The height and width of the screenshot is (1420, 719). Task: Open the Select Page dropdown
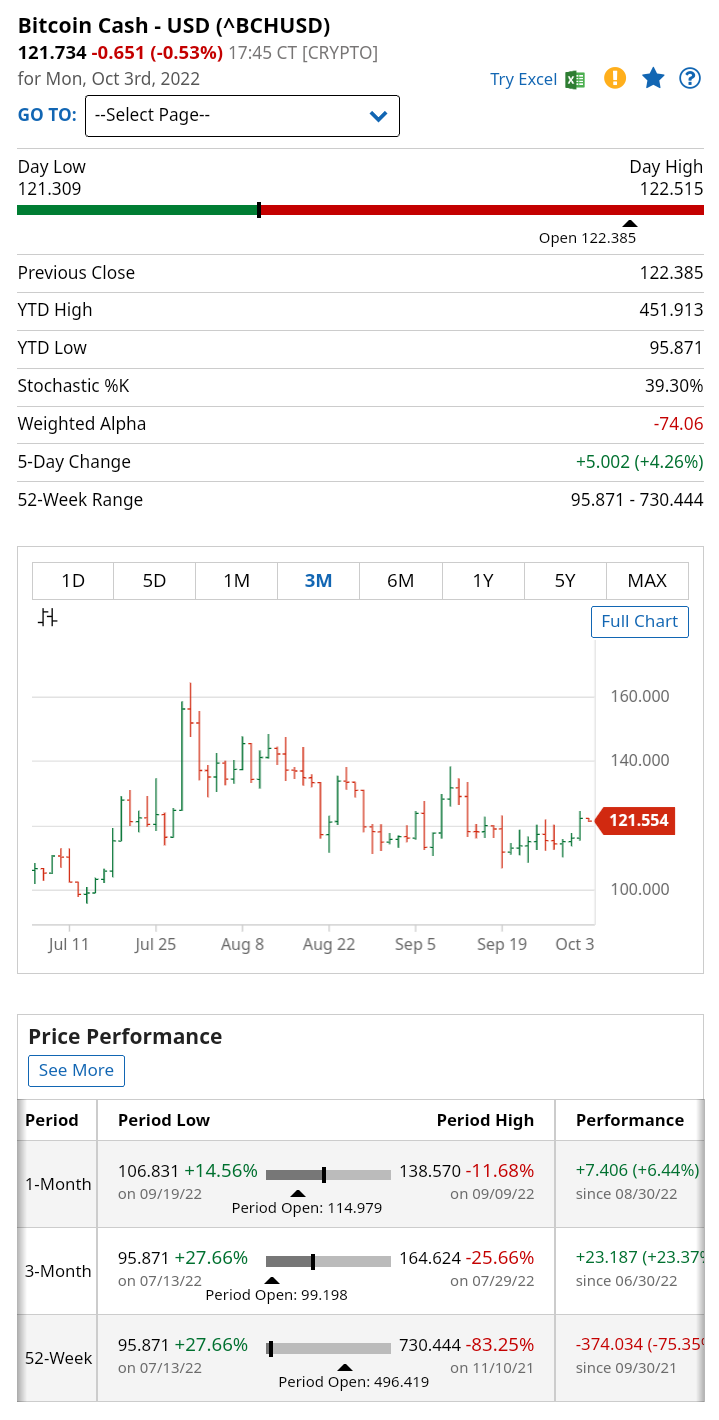coord(242,115)
